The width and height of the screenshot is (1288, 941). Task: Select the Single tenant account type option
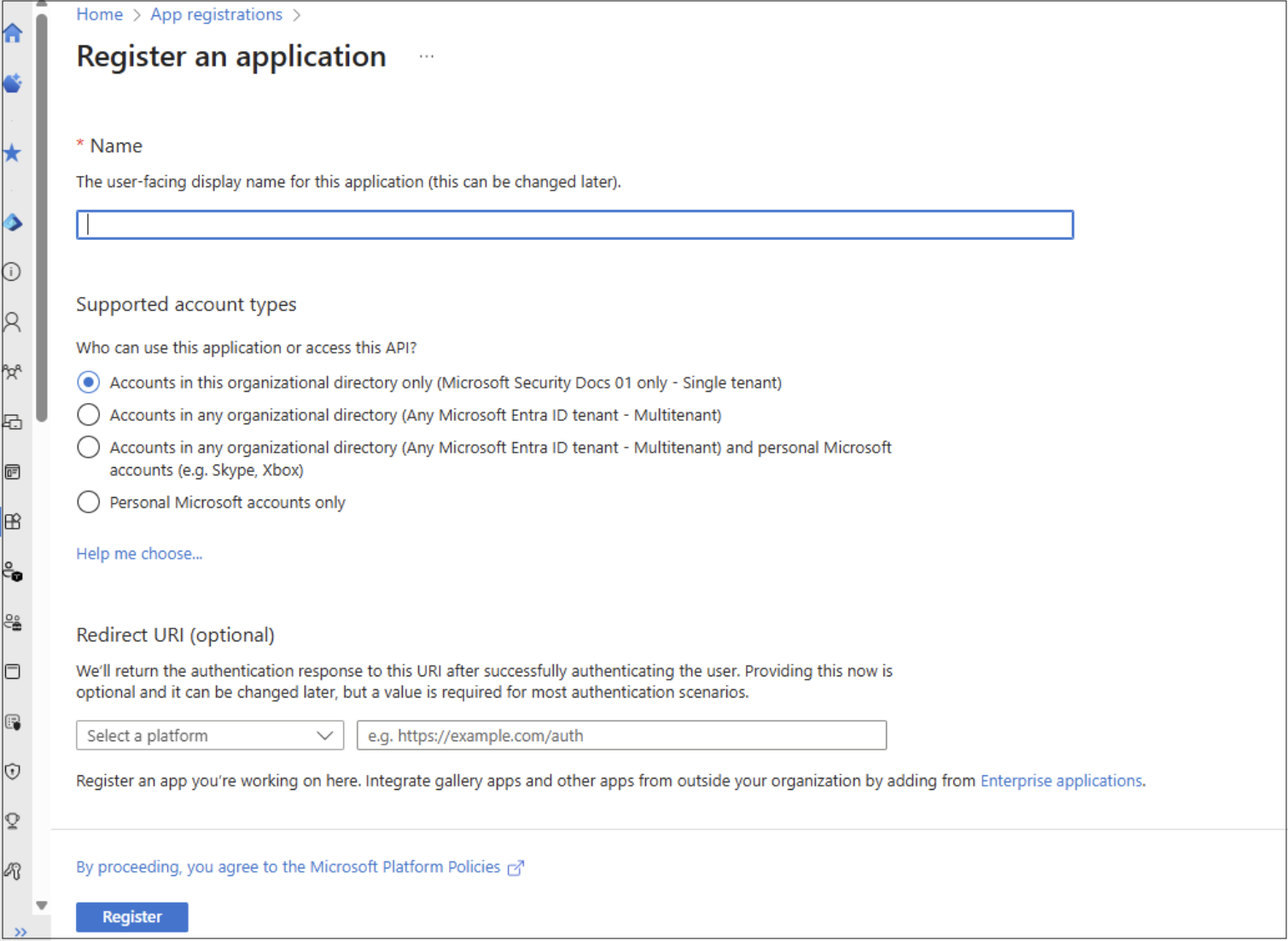(88, 382)
